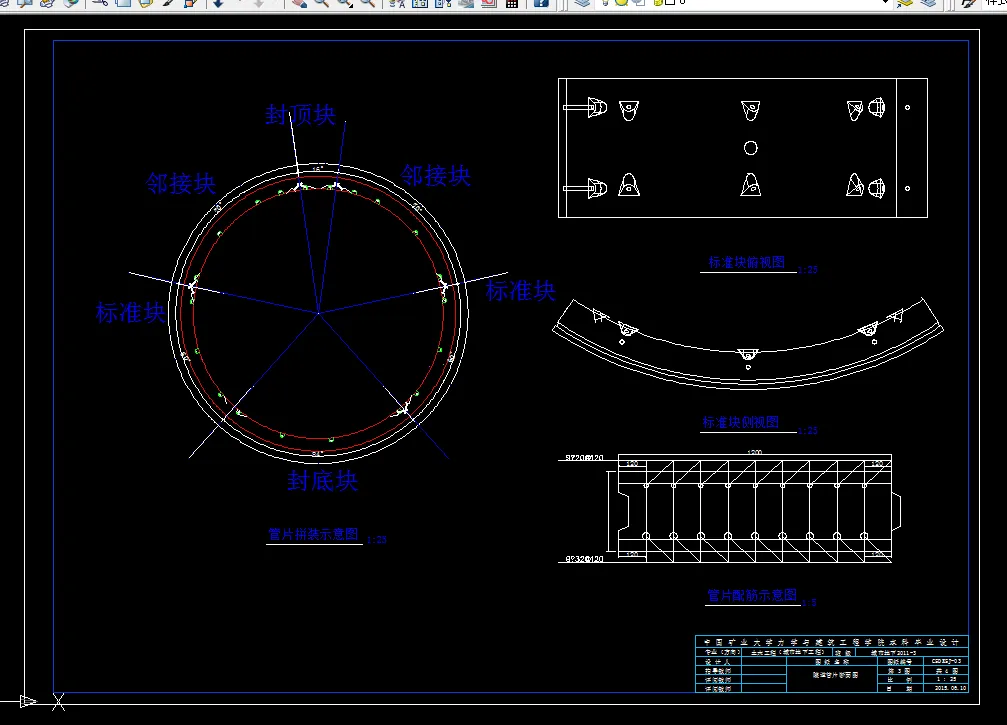Click the 设计人 cell in title block
This screenshot has width=1007, height=725.
(718, 661)
